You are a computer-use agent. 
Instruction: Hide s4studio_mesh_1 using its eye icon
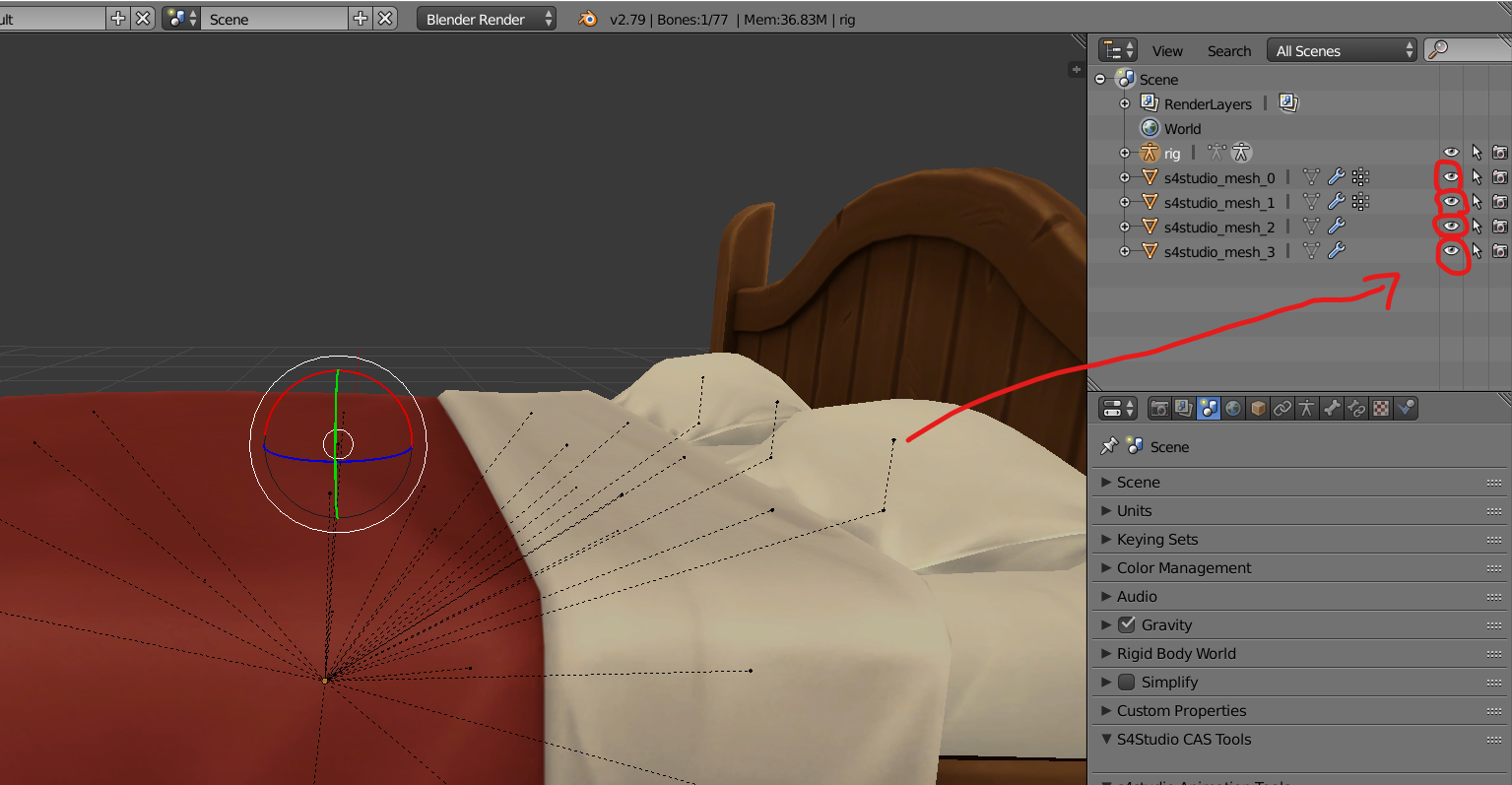tap(1451, 202)
